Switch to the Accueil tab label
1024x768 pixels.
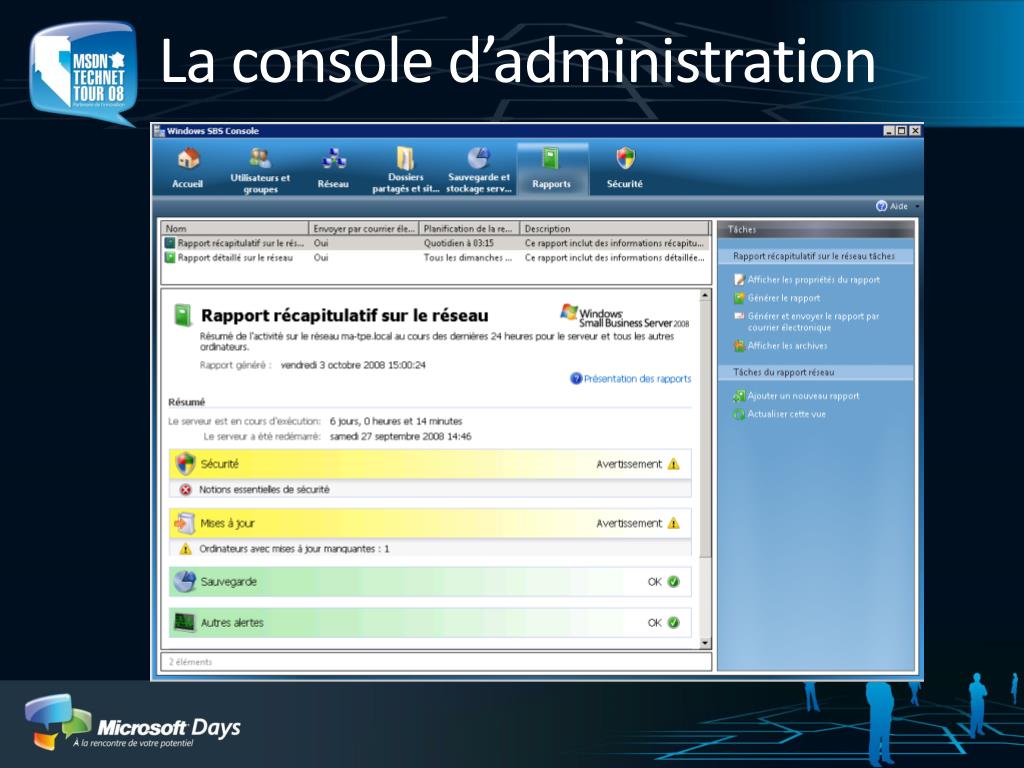[x=187, y=184]
